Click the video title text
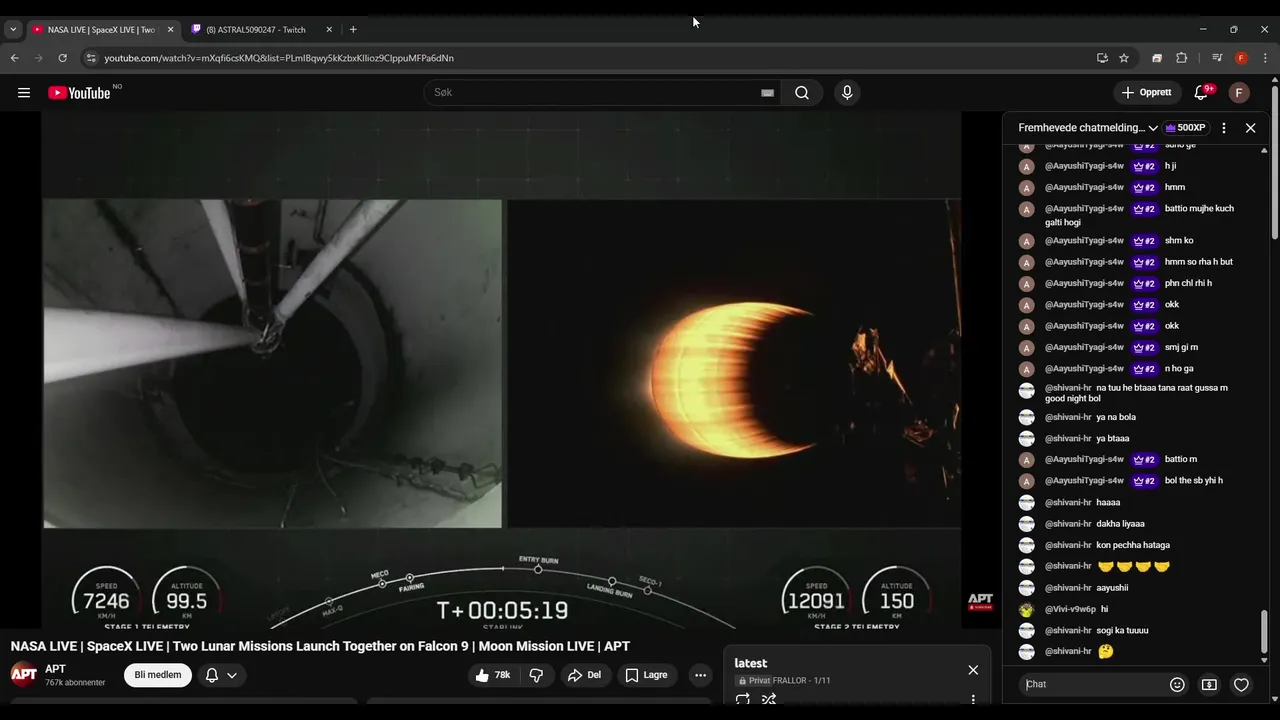 coord(320,646)
